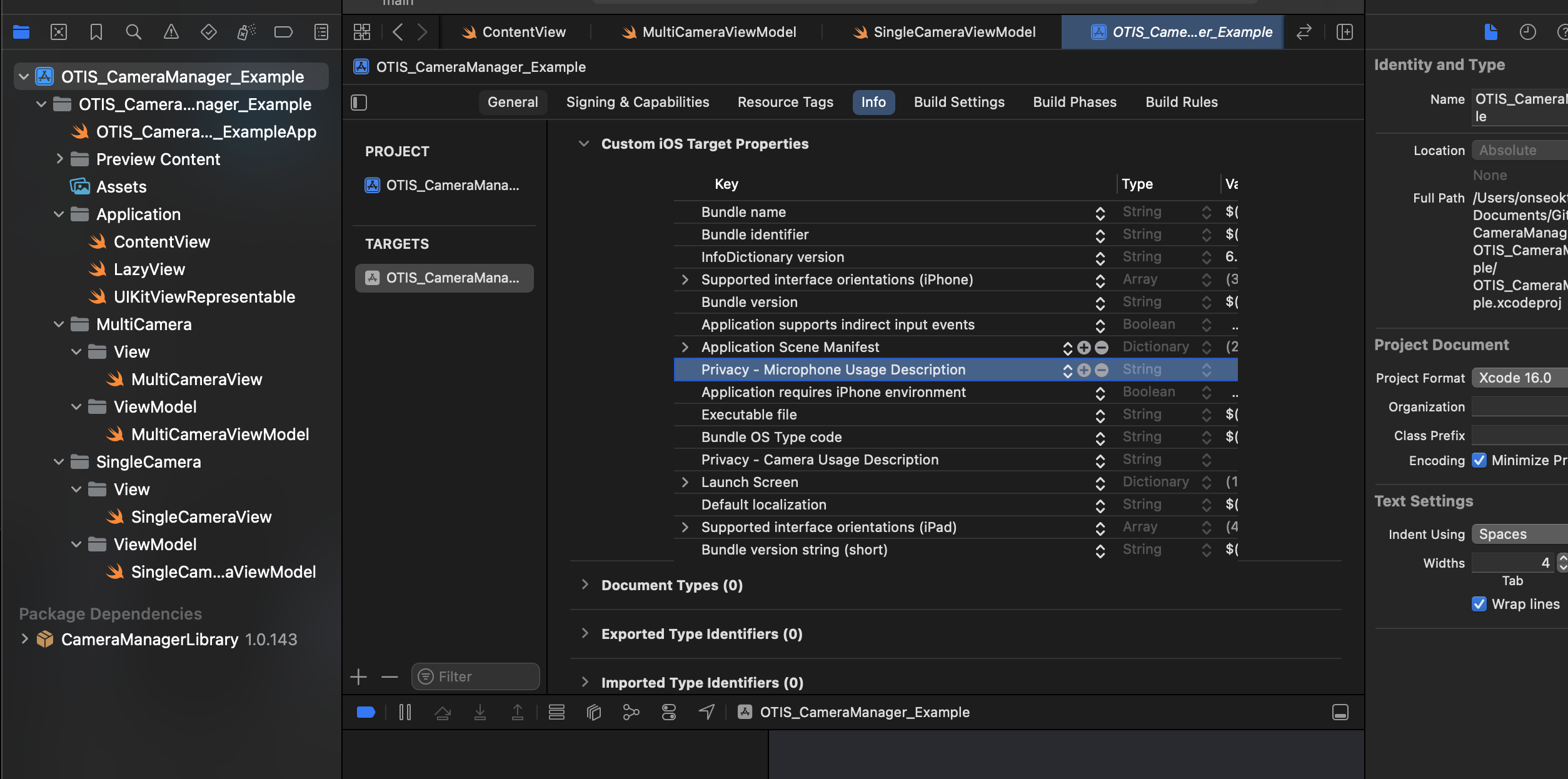Image resolution: width=1568 pixels, height=779 pixels.
Task: Expand the Application Scene Manifest row
Action: pyautogui.click(x=685, y=347)
